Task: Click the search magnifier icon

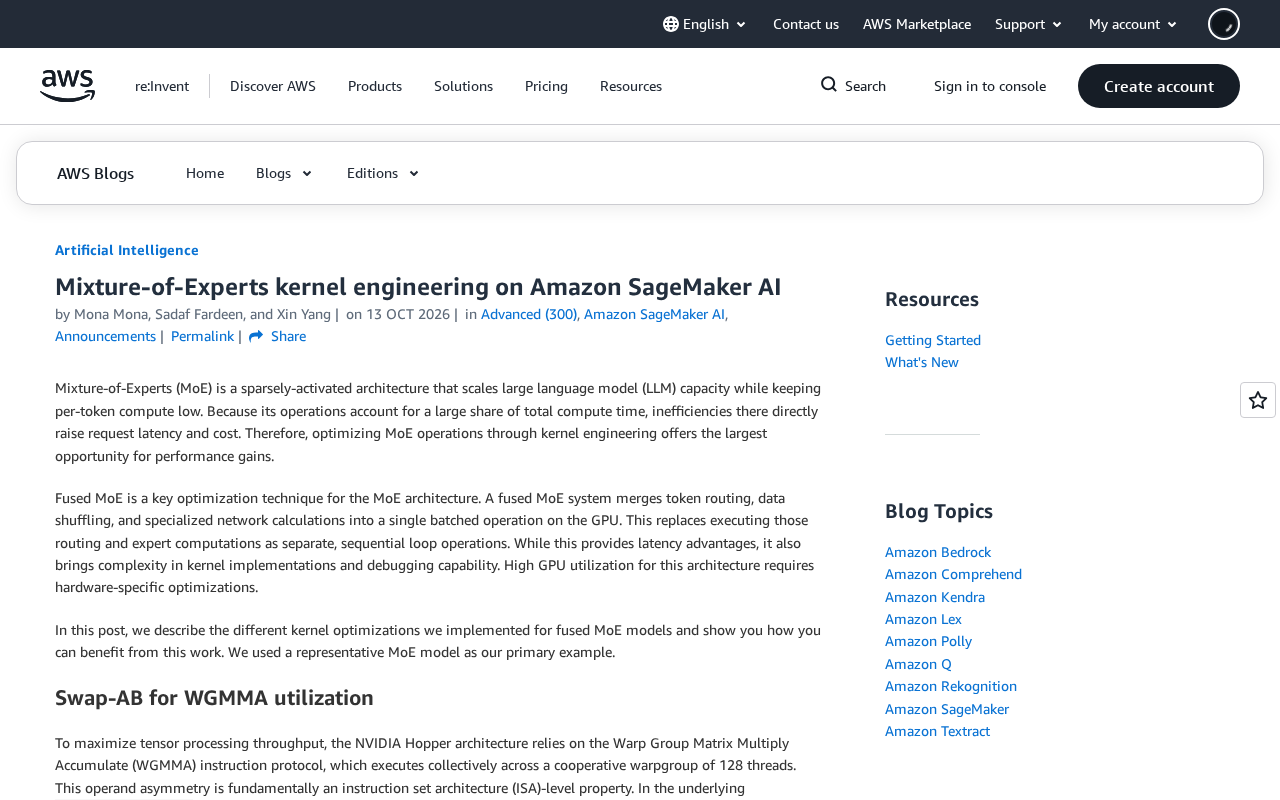Action: (x=829, y=85)
